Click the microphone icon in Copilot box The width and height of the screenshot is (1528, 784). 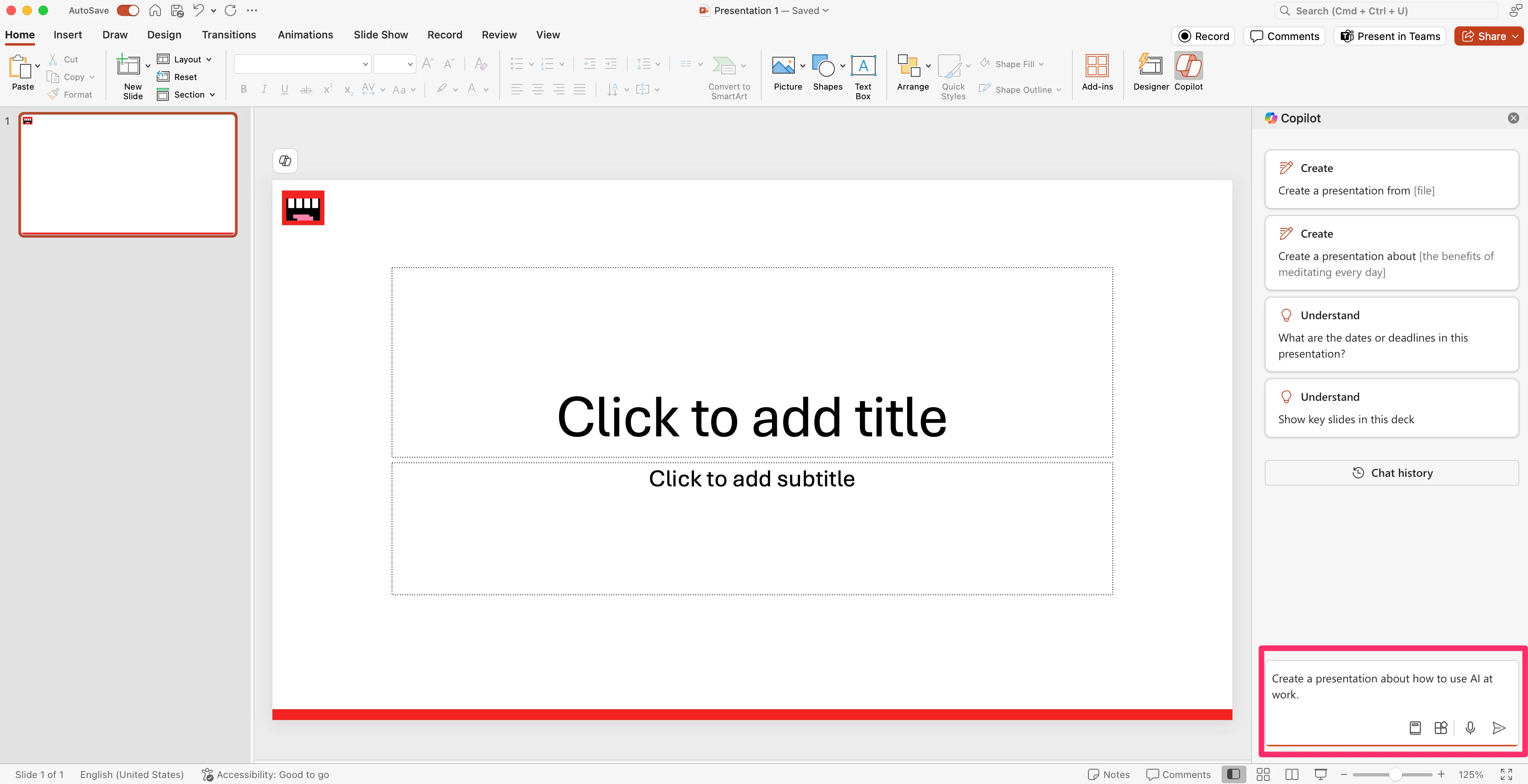click(1470, 728)
